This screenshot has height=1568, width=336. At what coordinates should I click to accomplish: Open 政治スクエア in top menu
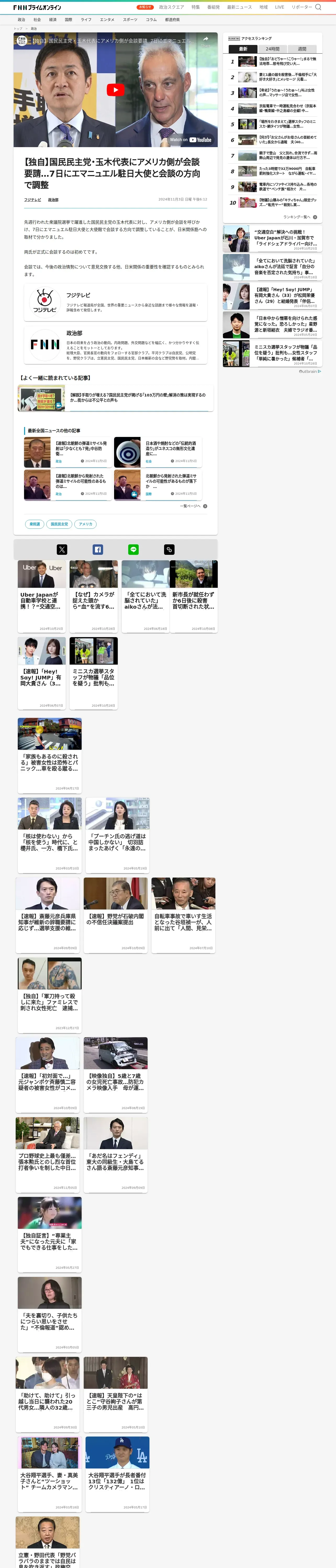click(x=171, y=7)
